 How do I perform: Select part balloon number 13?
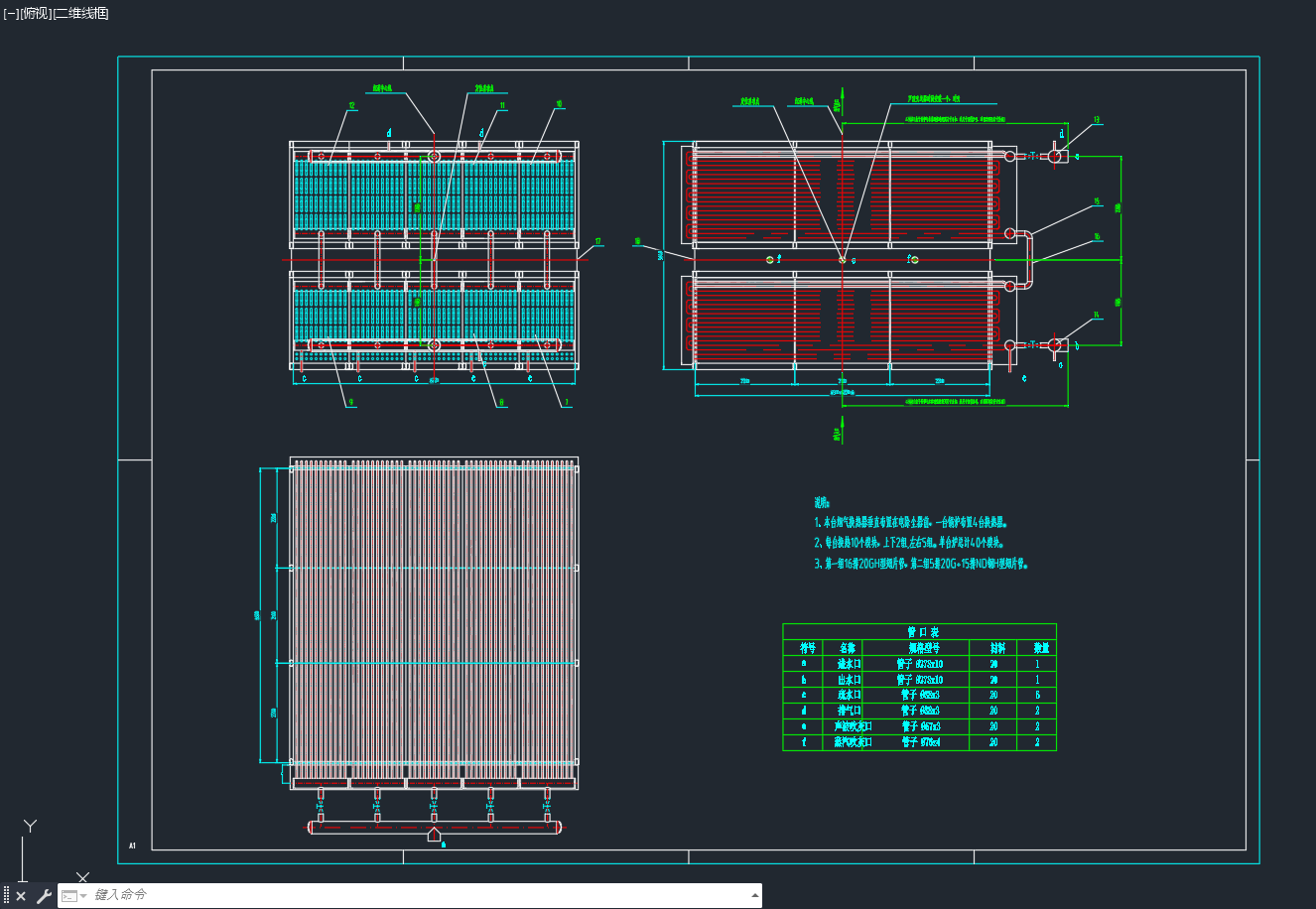pyautogui.click(x=1097, y=120)
